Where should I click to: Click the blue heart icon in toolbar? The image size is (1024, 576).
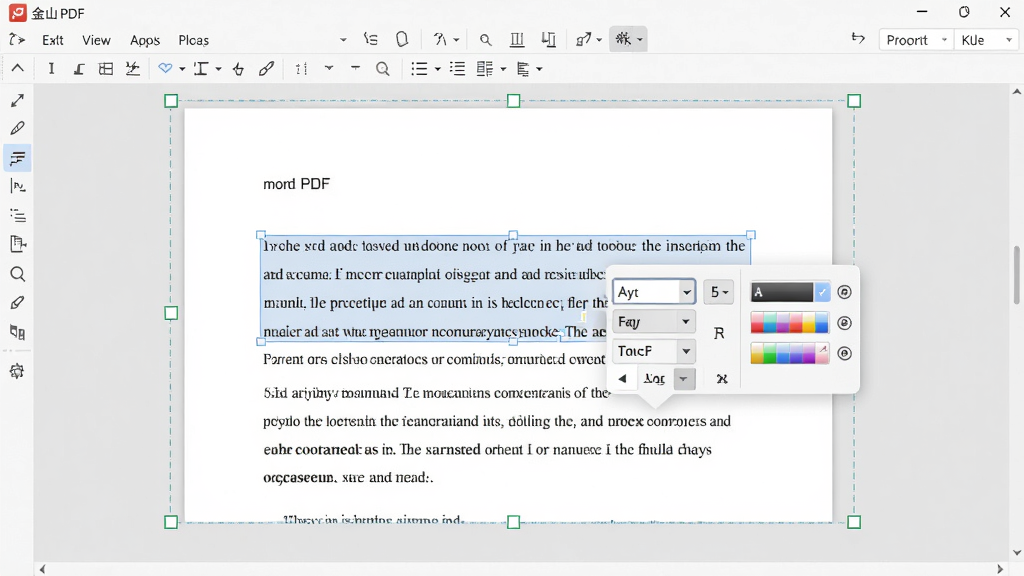(165, 68)
